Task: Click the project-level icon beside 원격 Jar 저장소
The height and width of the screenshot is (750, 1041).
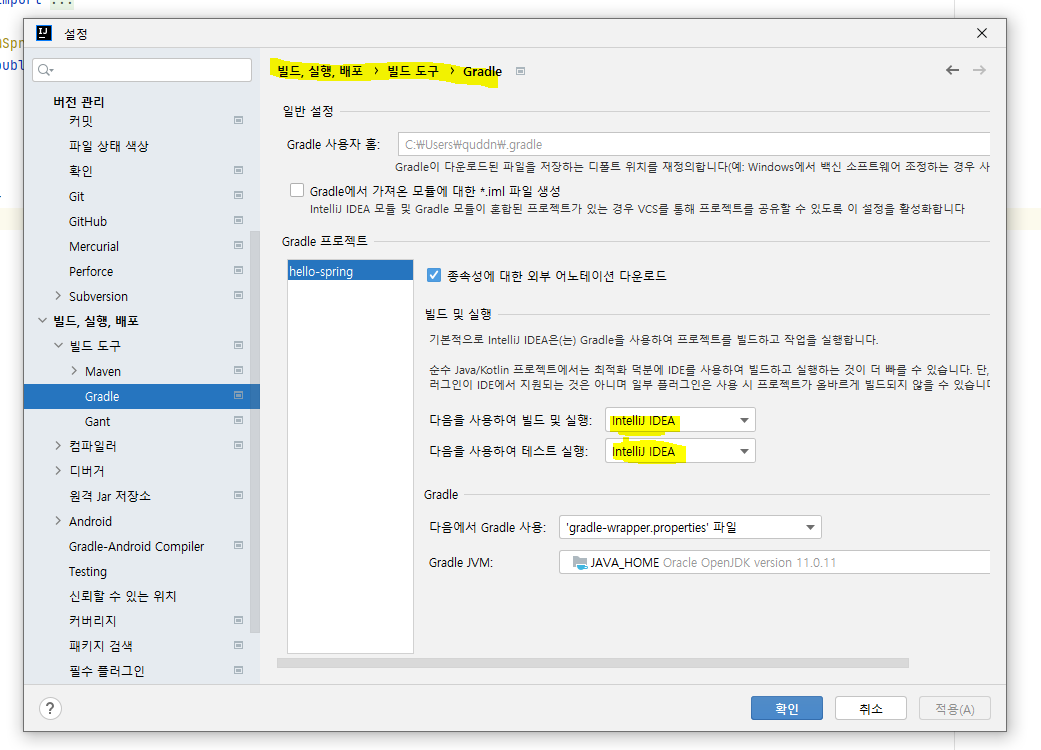Action: [x=238, y=495]
